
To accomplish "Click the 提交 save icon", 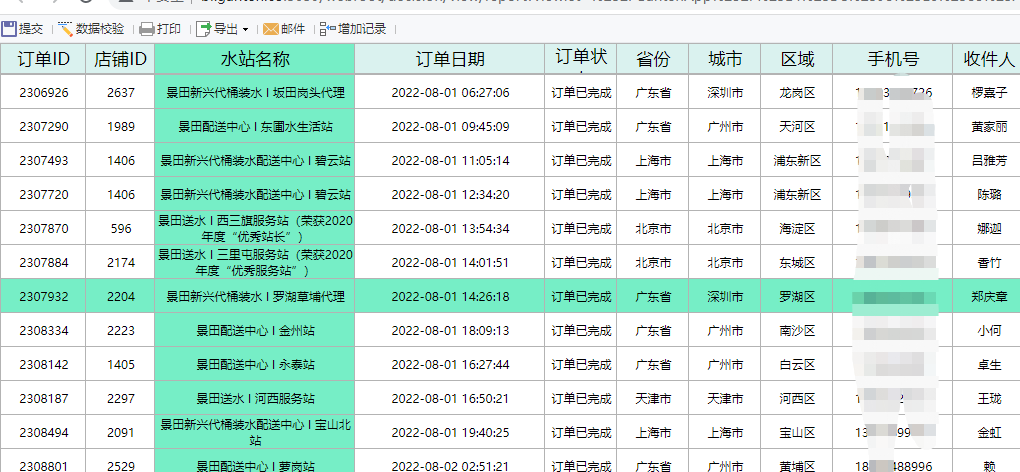I will point(8,29).
